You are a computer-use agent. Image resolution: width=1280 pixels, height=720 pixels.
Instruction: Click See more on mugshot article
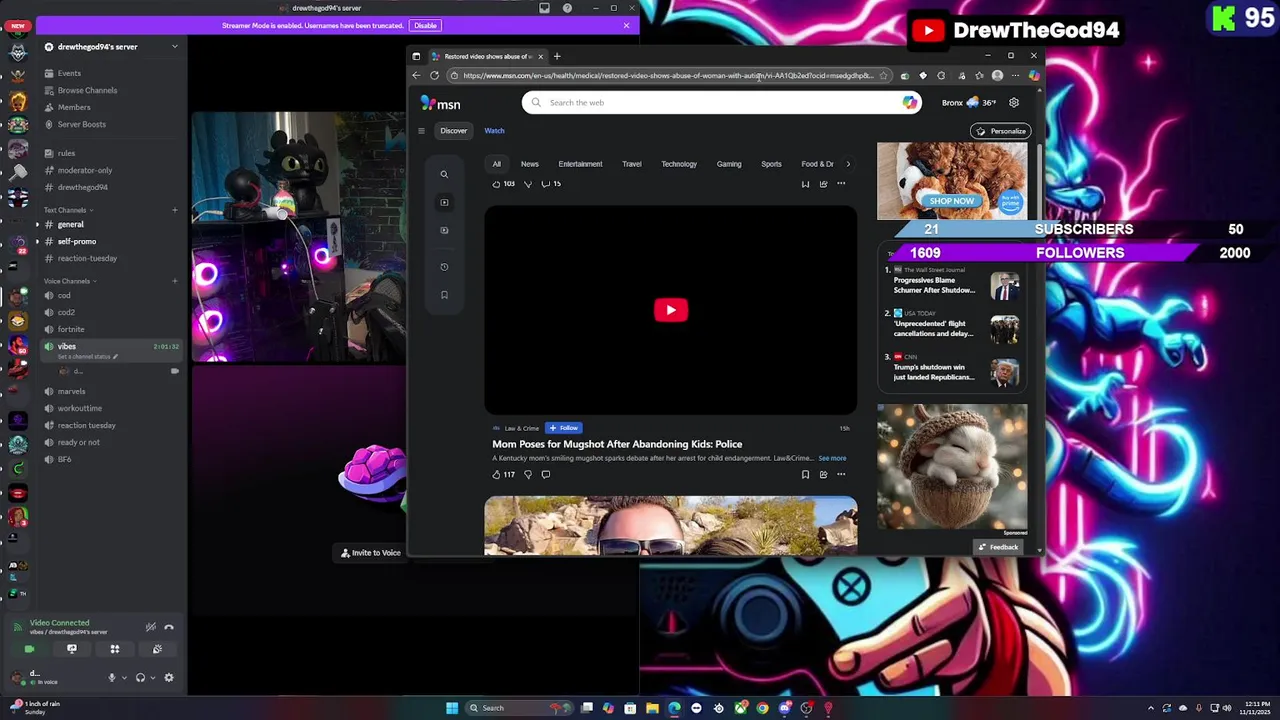(x=832, y=458)
